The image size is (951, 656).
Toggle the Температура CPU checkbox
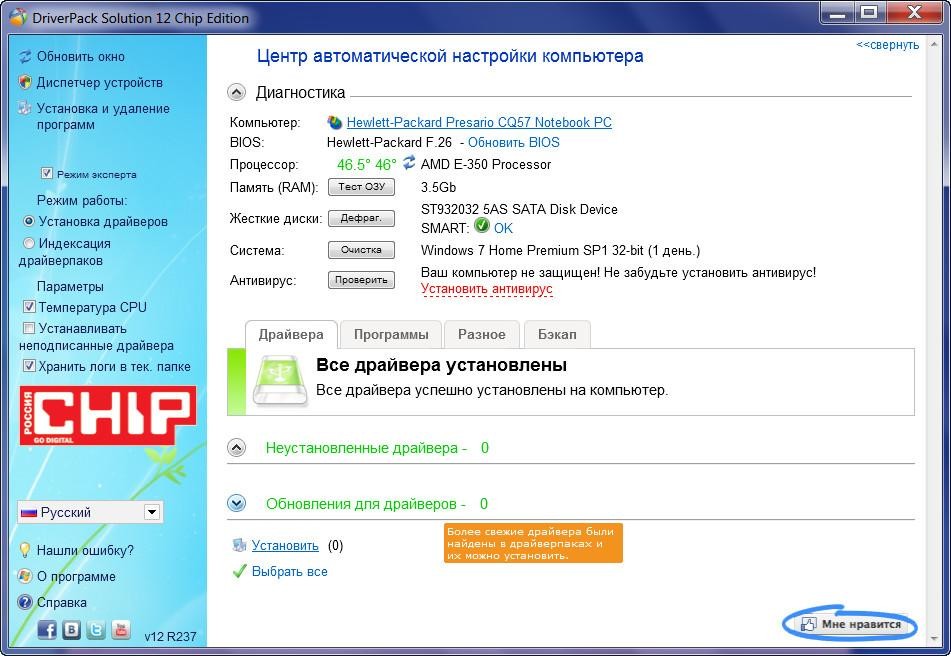tap(29, 307)
